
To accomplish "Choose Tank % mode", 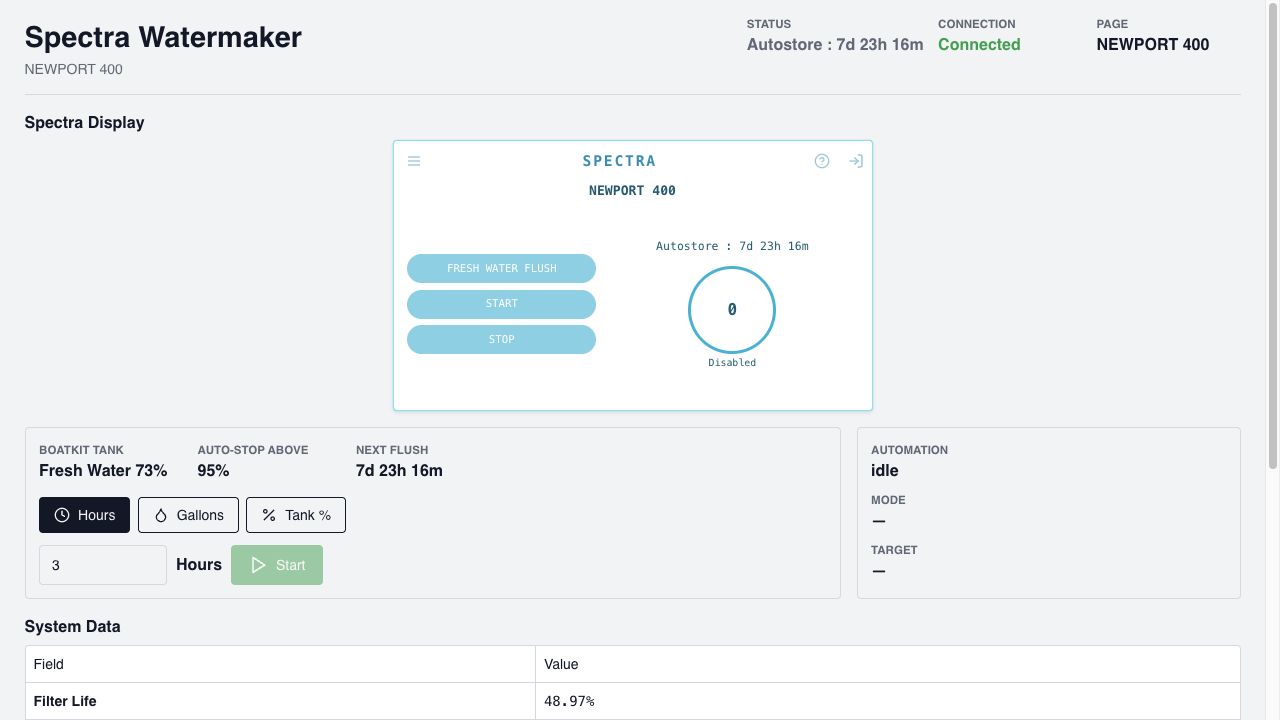I will point(296,515).
